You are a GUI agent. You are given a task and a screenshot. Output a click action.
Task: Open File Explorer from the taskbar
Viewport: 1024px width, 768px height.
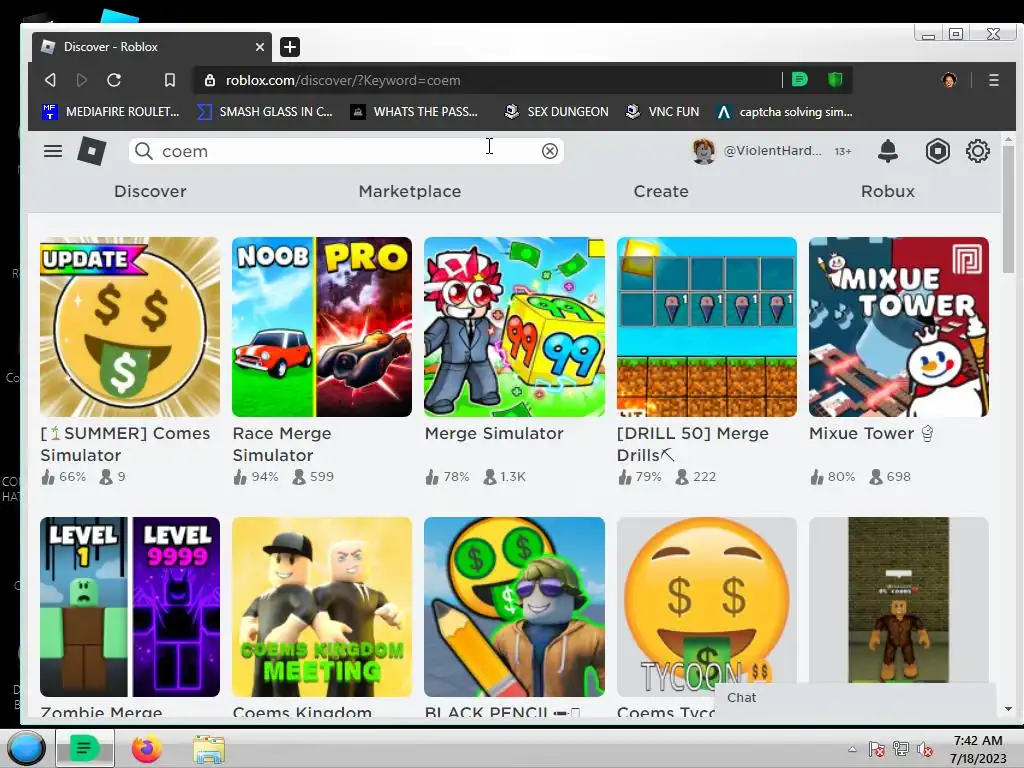tap(209, 749)
